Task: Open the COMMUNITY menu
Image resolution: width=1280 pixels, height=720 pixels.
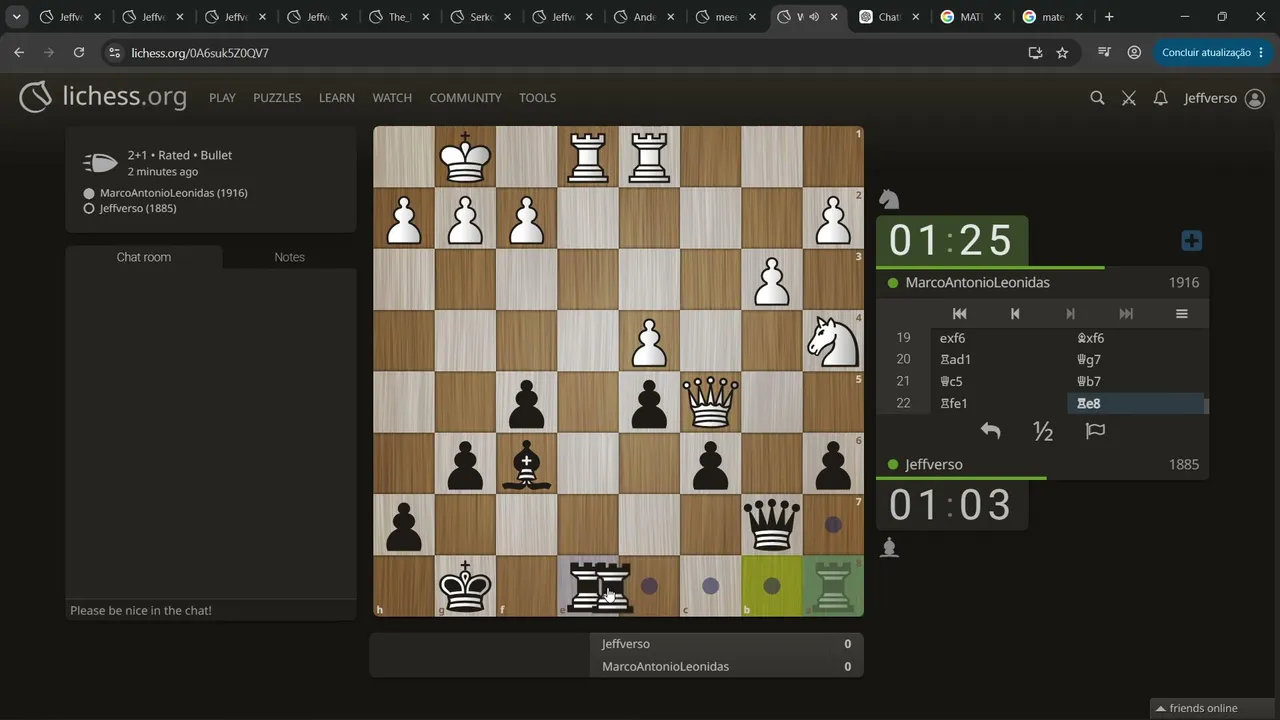Action: pos(465,98)
